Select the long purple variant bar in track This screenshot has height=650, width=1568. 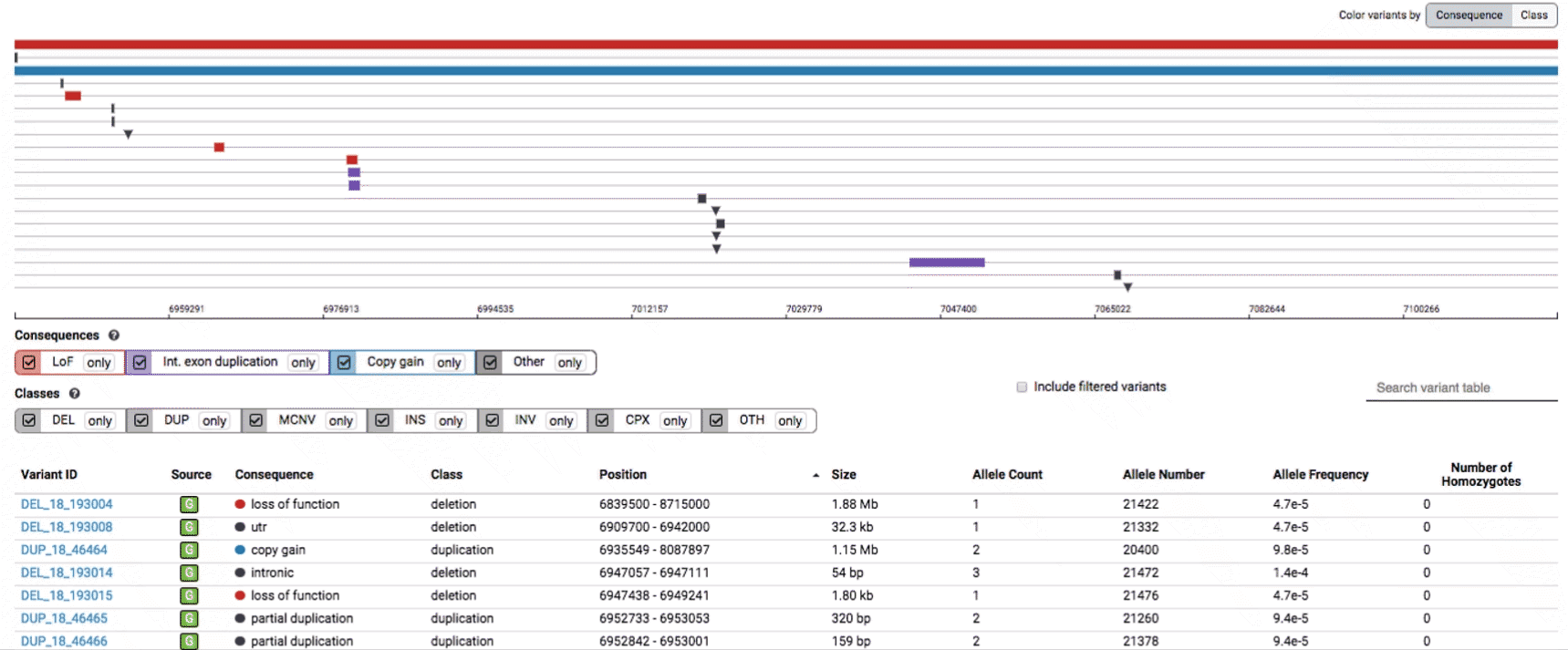click(947, 263)
